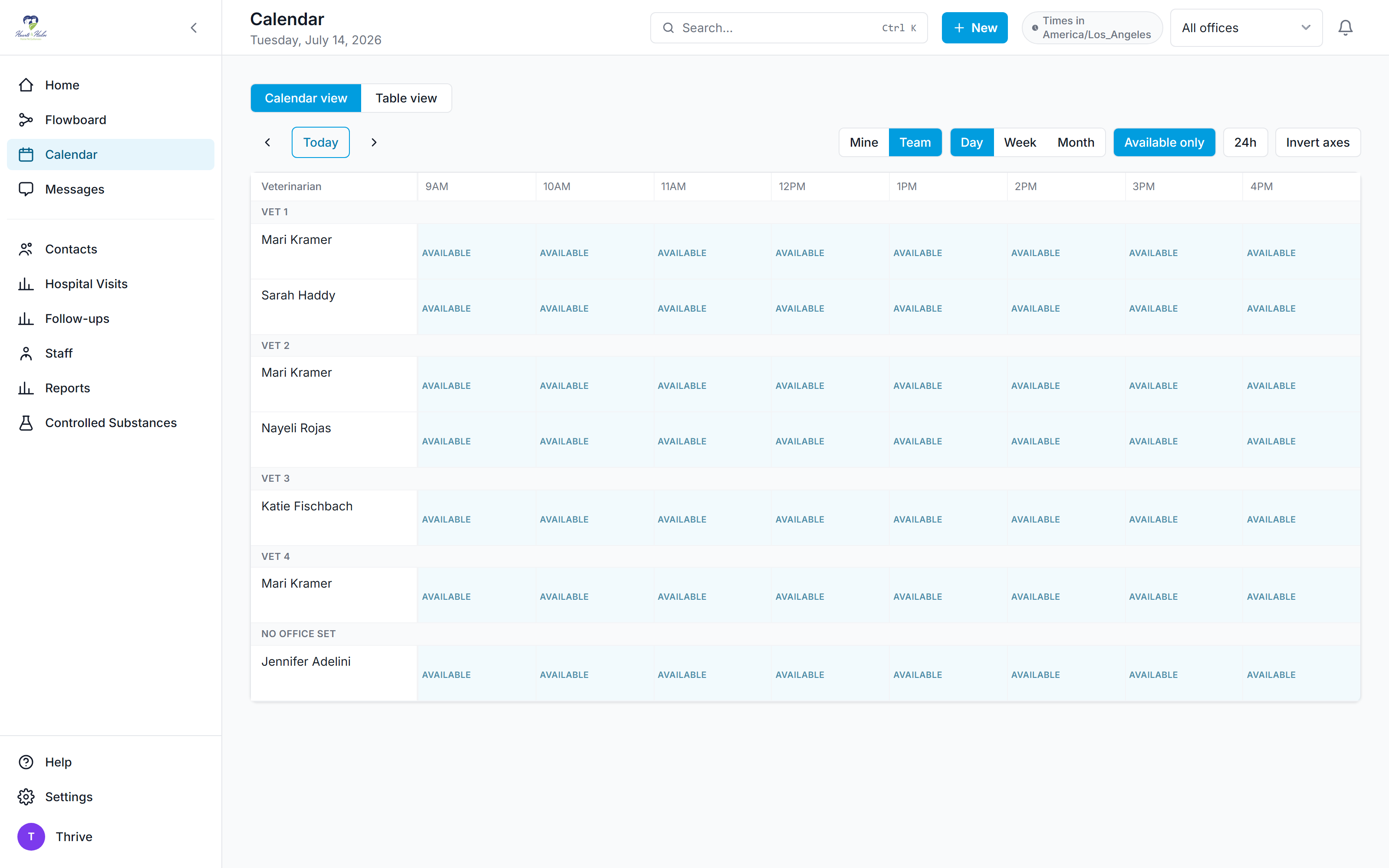Image resolution: width=1389 pixels, height=868 pixels.
Task: Open Settings page
Action: 110,797
